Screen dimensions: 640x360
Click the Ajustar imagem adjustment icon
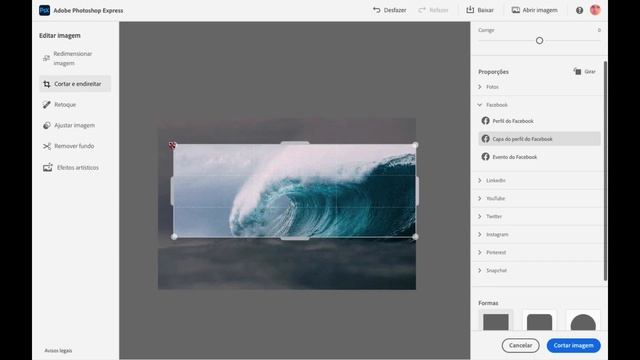point(47,125)
